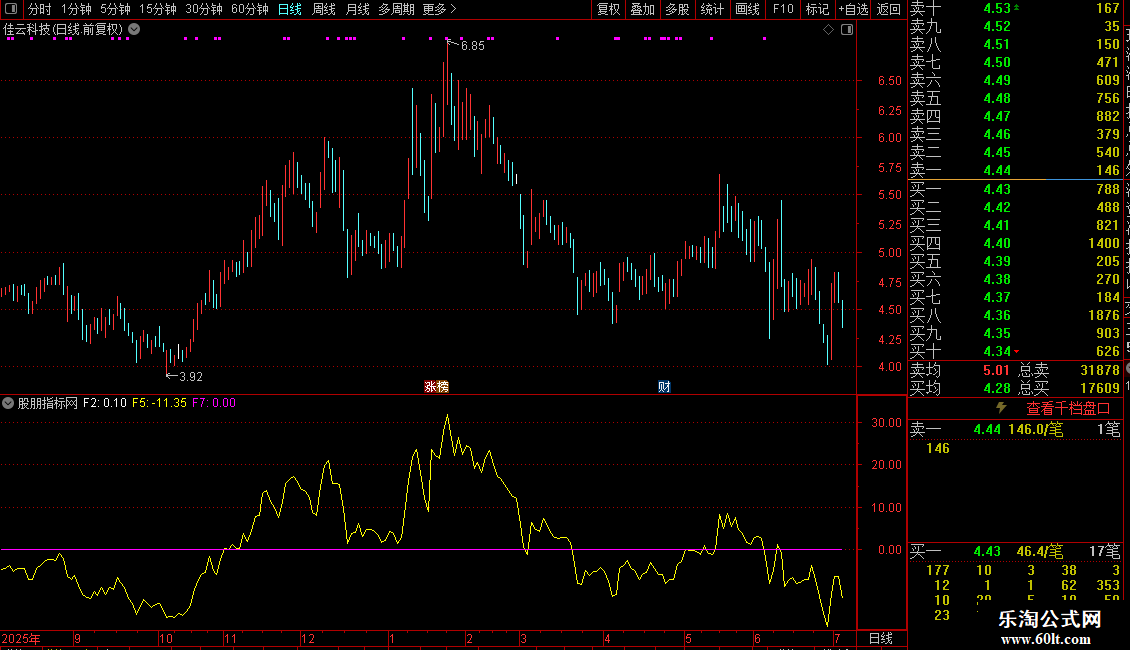
Task: Select the 卖一 4.44 order row
Action: [x=1015, y=171]
